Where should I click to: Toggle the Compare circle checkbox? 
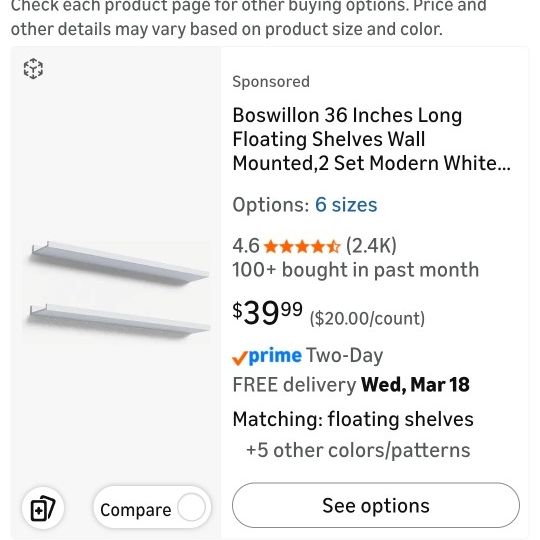191,507
